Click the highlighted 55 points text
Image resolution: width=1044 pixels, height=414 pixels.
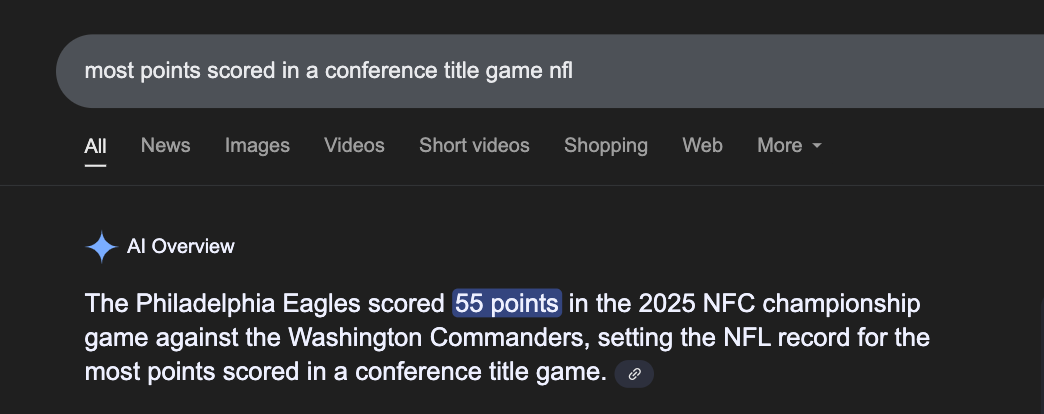point(508,303)
